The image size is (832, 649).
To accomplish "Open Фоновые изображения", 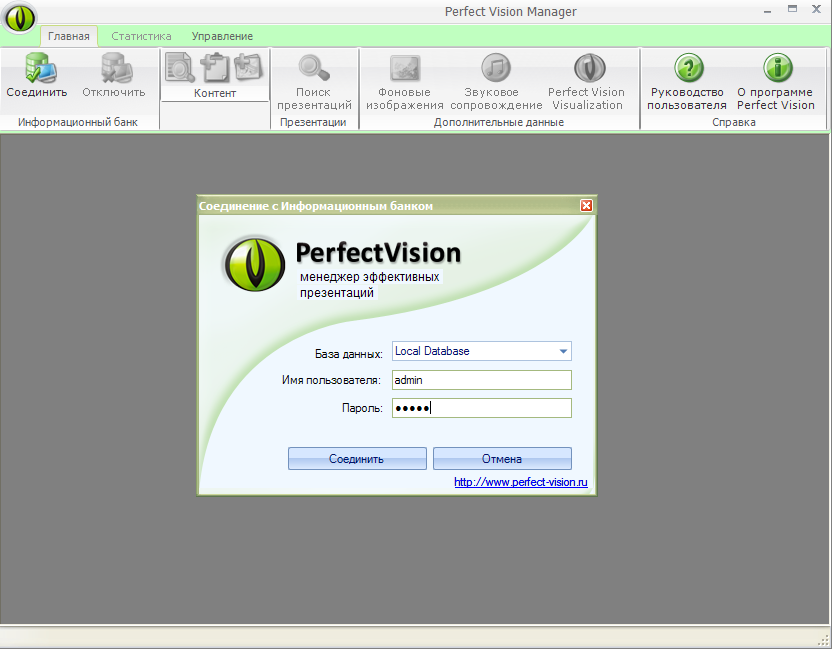I will [x=404, y=82].
